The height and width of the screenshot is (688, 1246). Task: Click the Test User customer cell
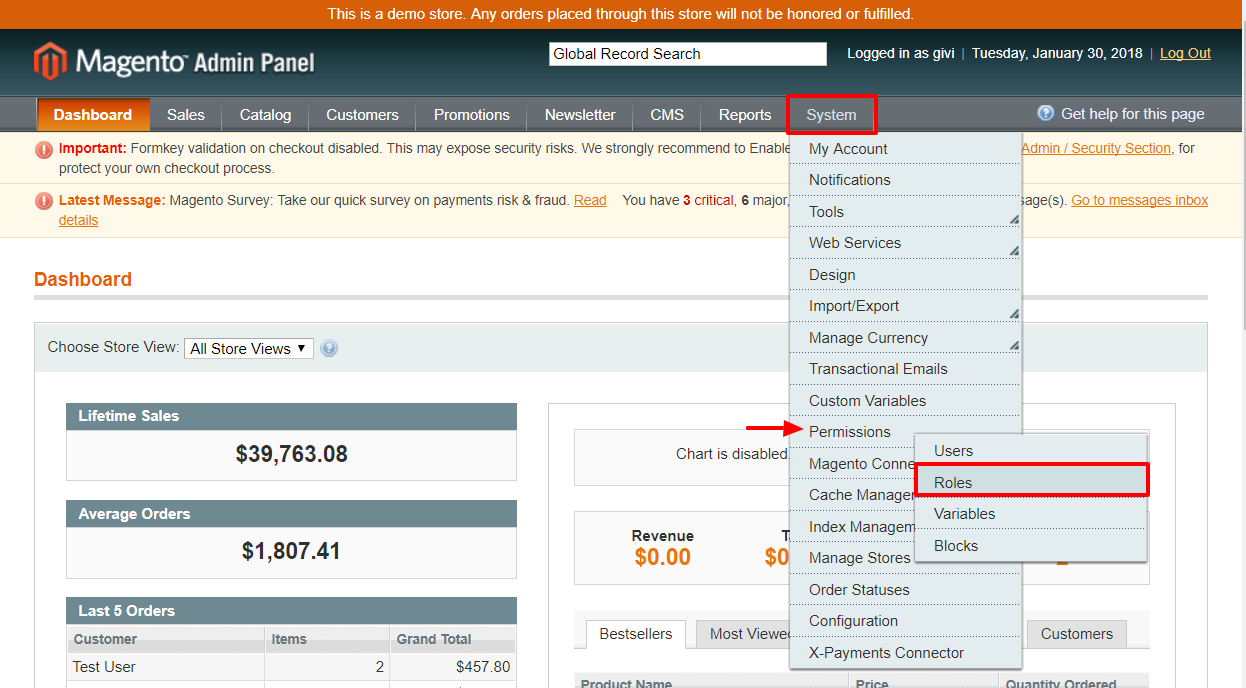(x=166, y=667)
